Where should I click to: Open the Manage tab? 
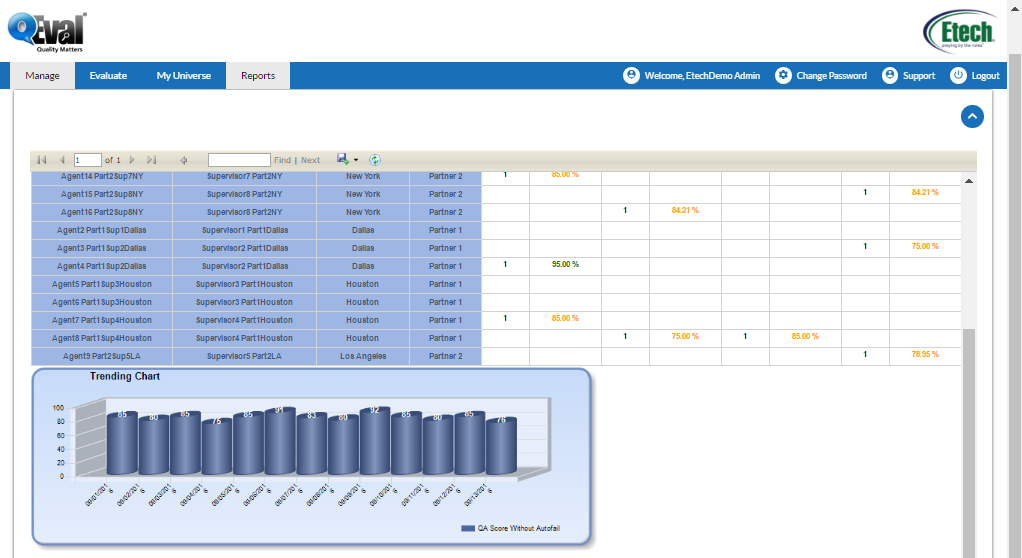point(43,76)
